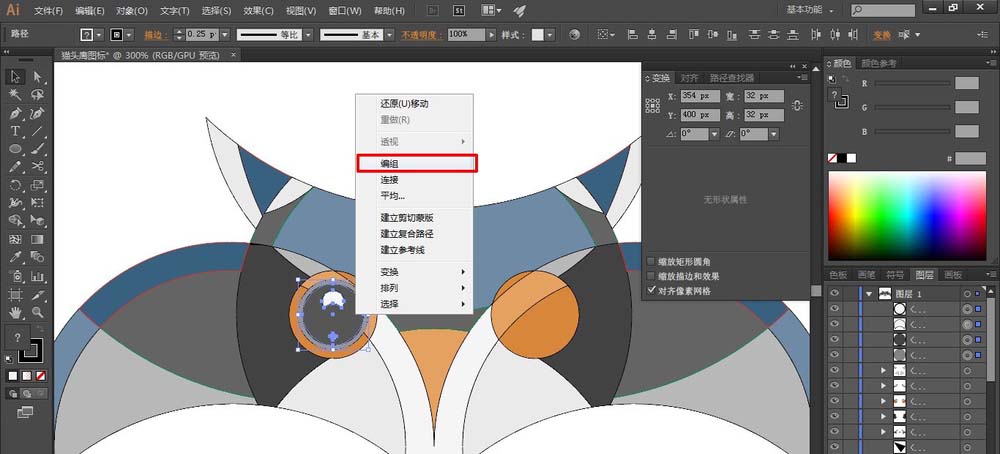
Task: Click the B slider in the Color panel
Action: click(912, 131)
